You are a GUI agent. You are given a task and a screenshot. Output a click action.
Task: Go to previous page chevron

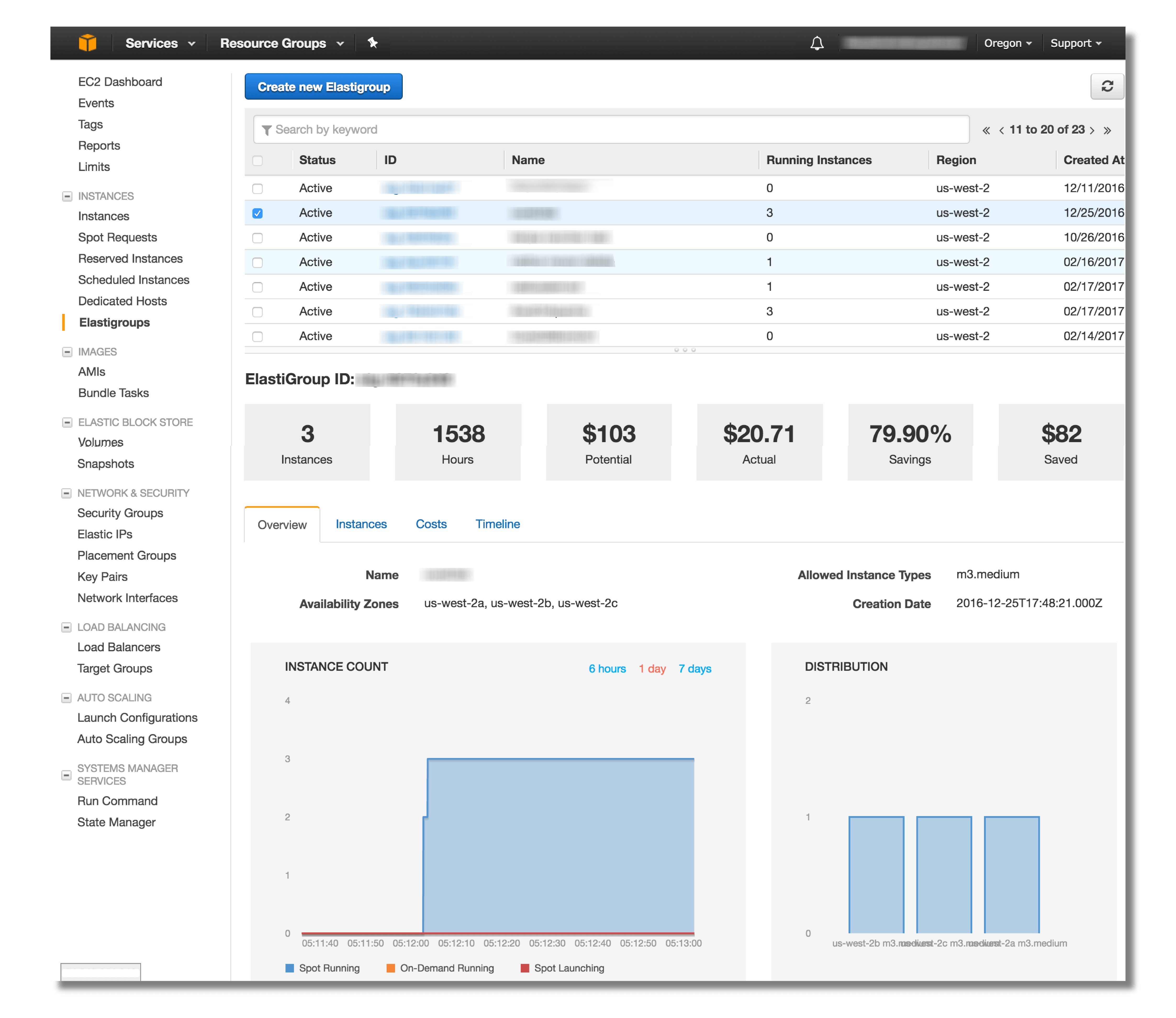pos(1001,131)
